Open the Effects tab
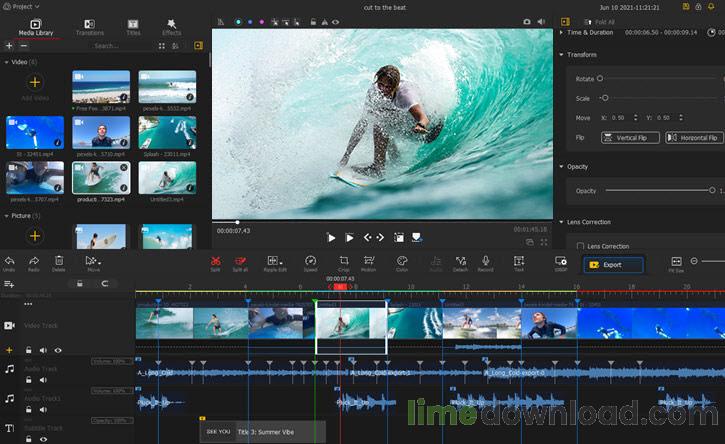 [172, 27]
